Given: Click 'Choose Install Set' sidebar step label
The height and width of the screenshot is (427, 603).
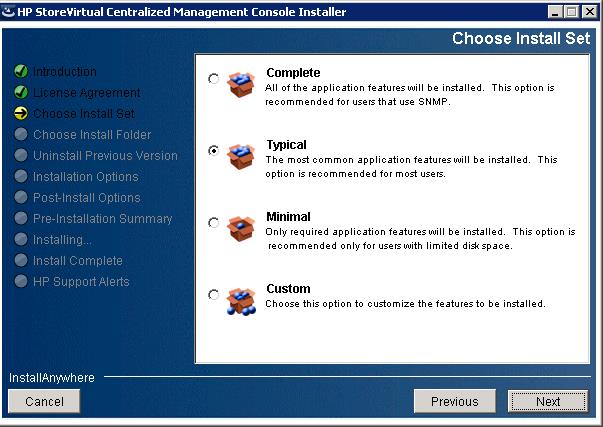Looking at the screenshot, I should [84, 113].
